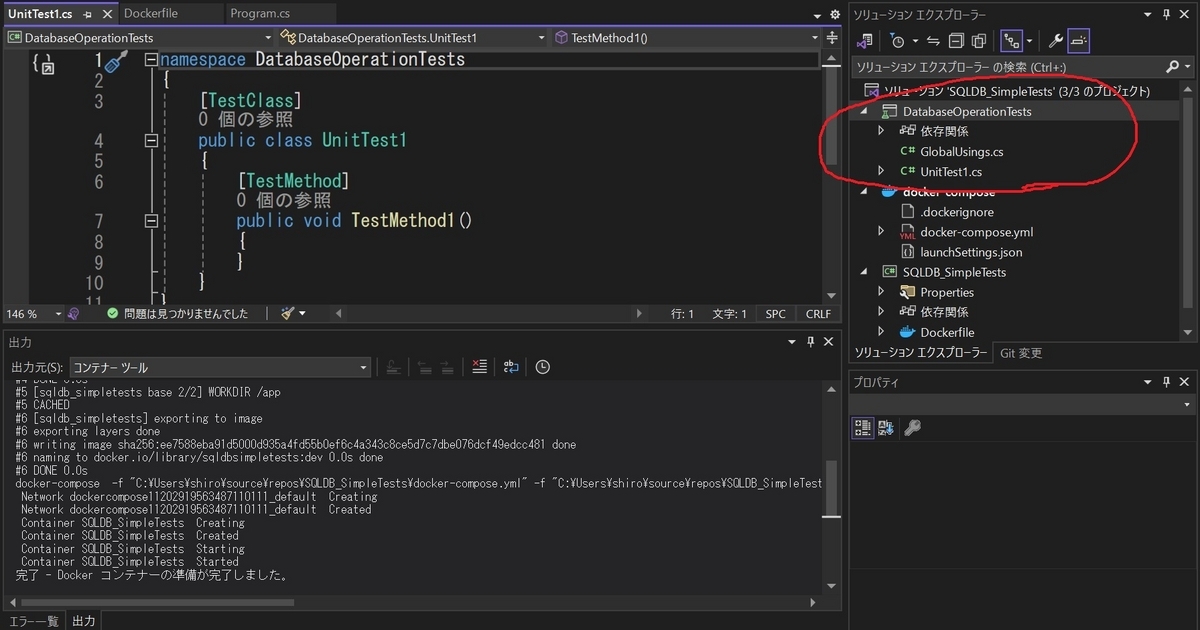The image size is (1200, 630).
Task: Click properties categorized view icon
Action: click(x=862, y=428)
